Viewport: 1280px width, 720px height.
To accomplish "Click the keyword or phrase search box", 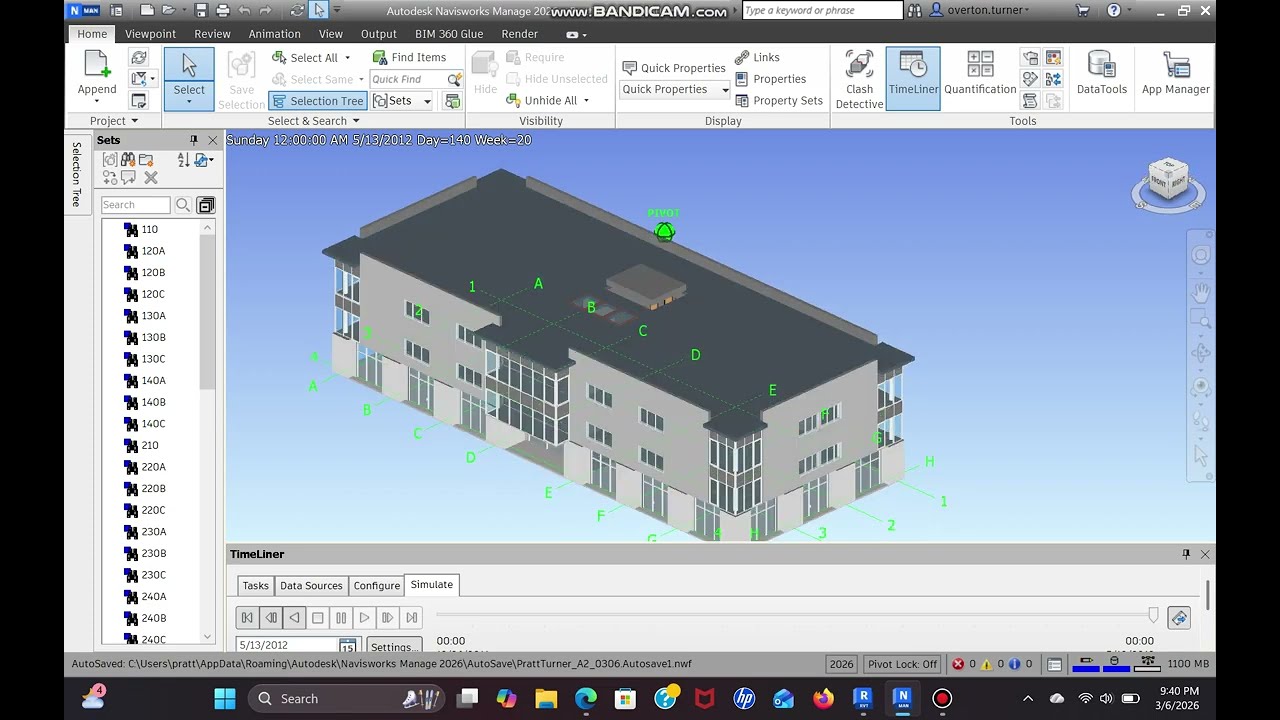I will click(x=822, y=11).
